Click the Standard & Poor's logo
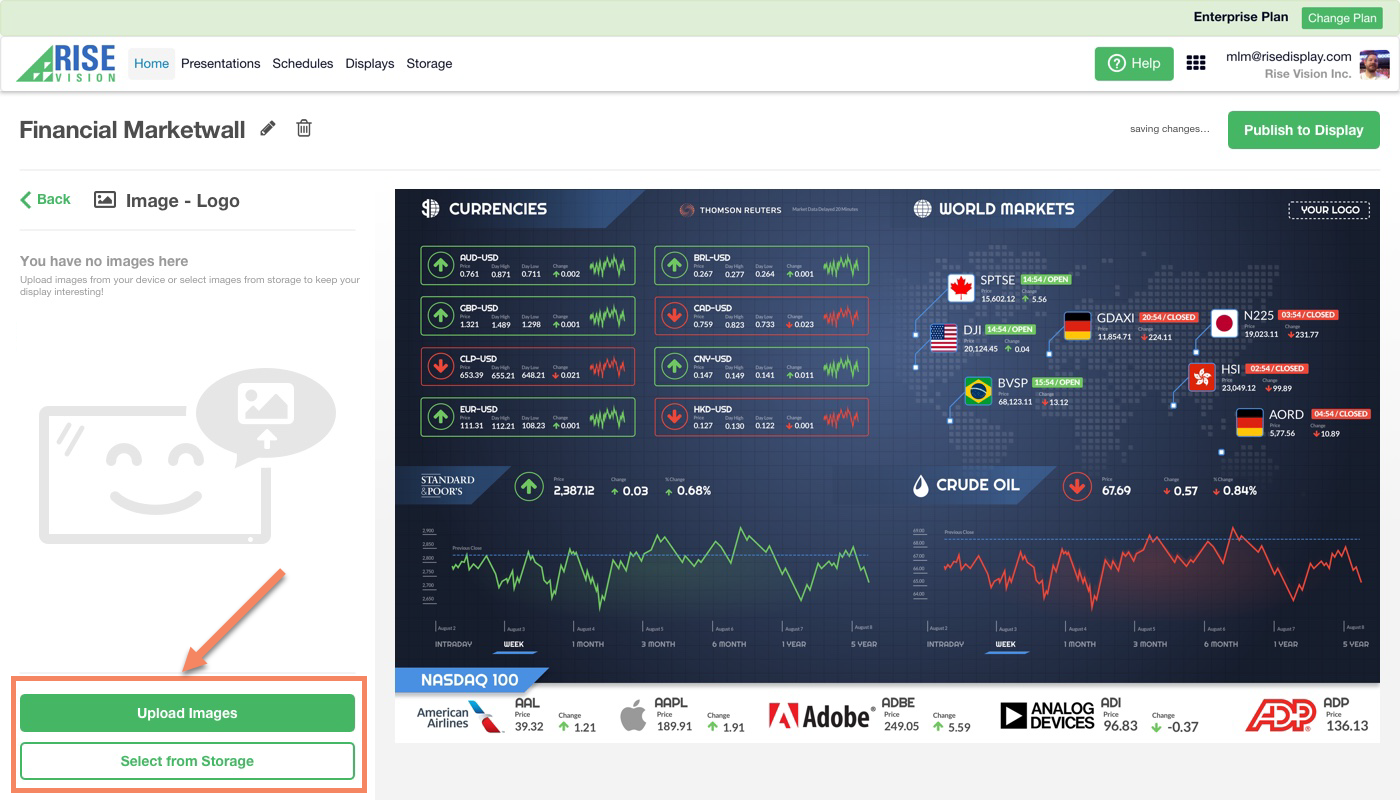Screen dimensions: 1400x800 coord(447,486)
